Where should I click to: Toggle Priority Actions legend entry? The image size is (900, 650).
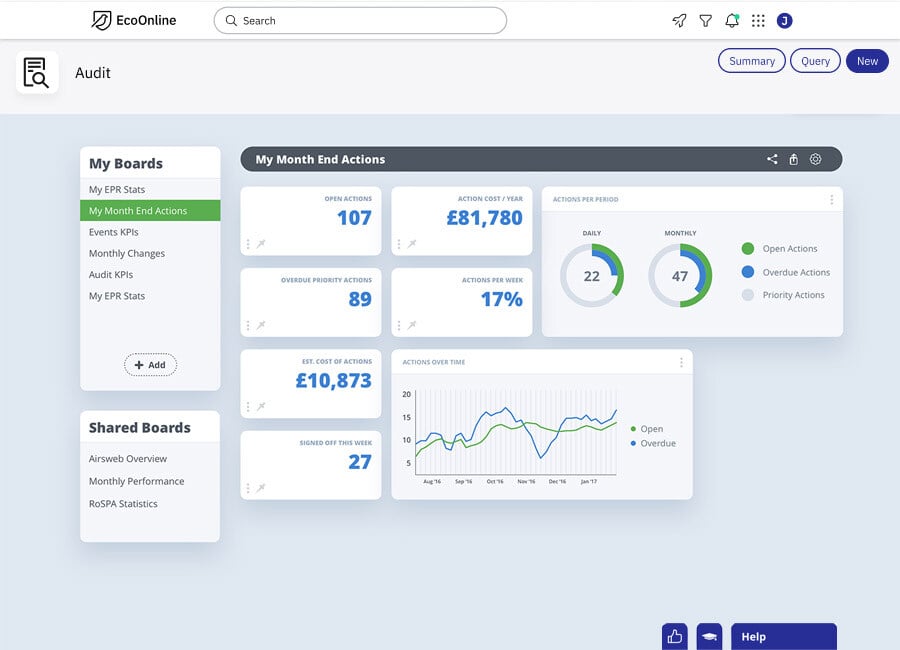click(783, 295)
